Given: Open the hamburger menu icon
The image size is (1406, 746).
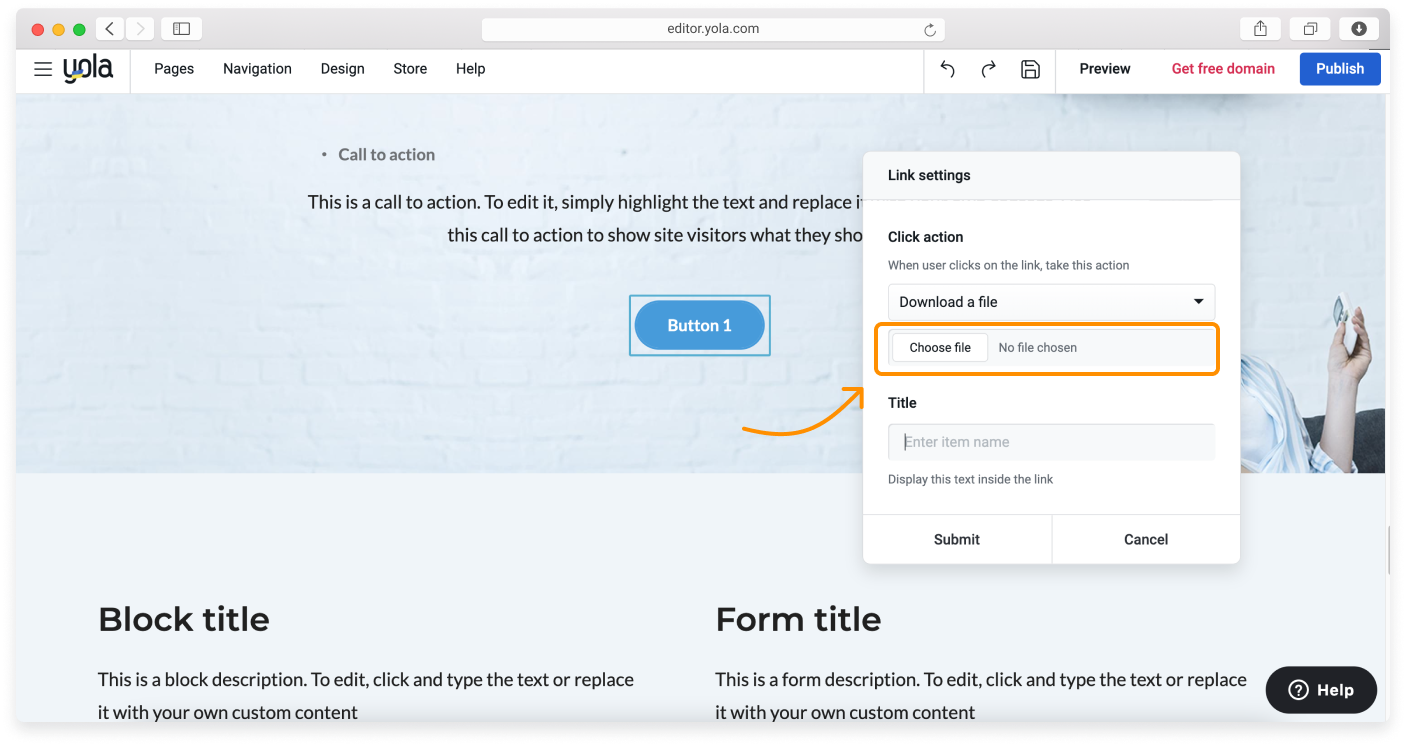Looking at the screenshot, I should coord(43,69).
